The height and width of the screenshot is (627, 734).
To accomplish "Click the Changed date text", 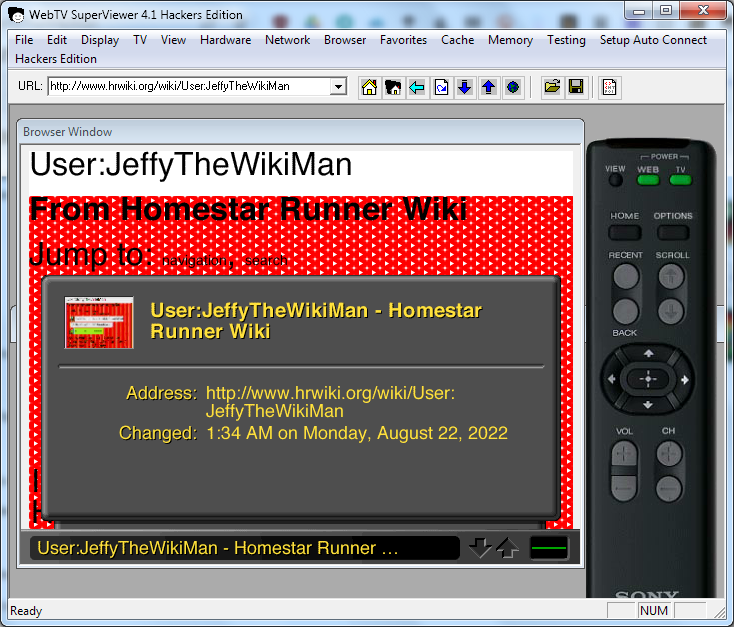I will 357,433.
